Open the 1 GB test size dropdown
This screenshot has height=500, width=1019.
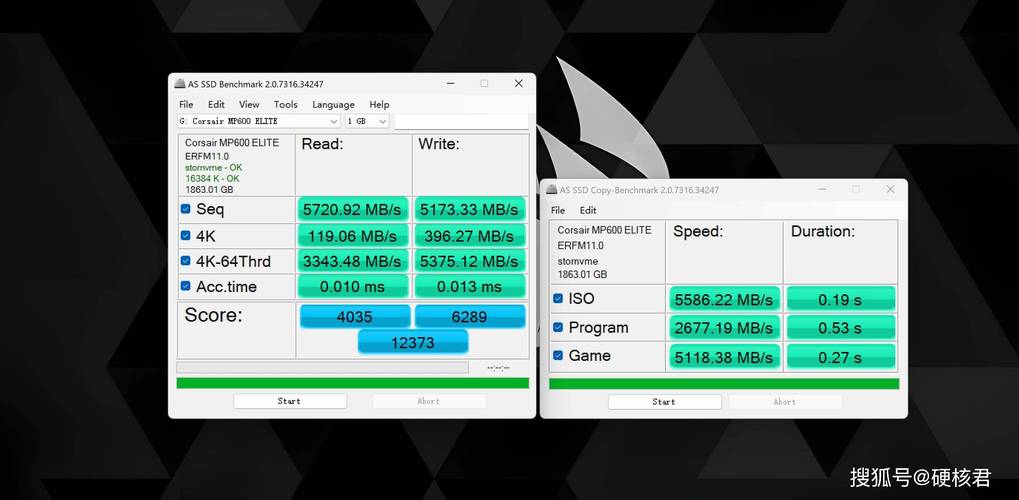click(x=367, y=122)
